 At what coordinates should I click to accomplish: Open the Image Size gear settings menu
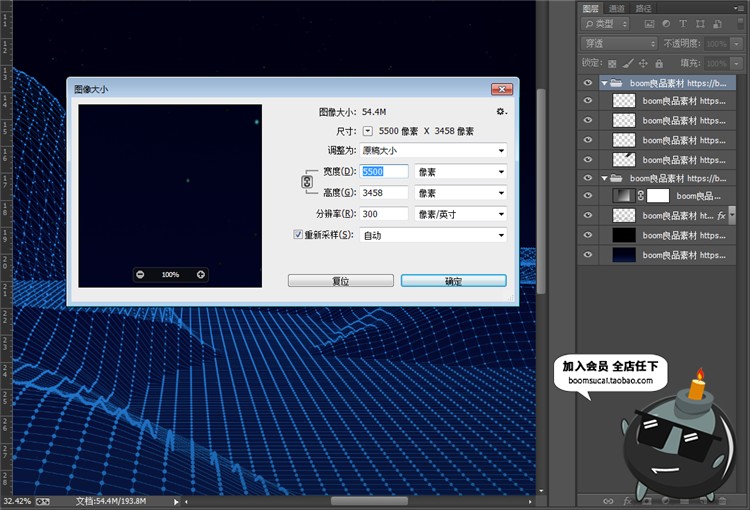point(501,112)
